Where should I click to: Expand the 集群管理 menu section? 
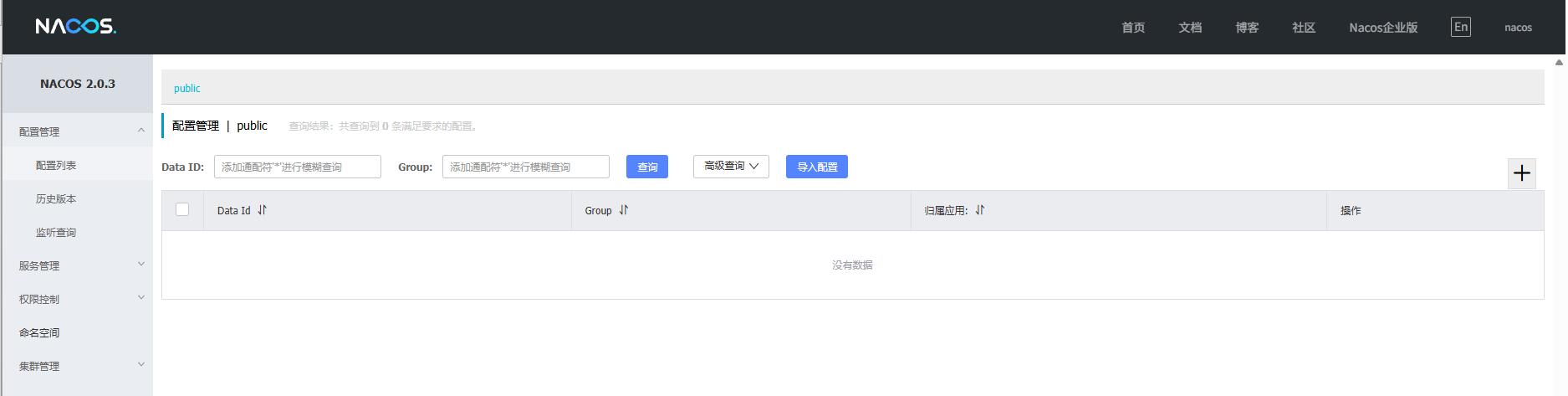78,366
